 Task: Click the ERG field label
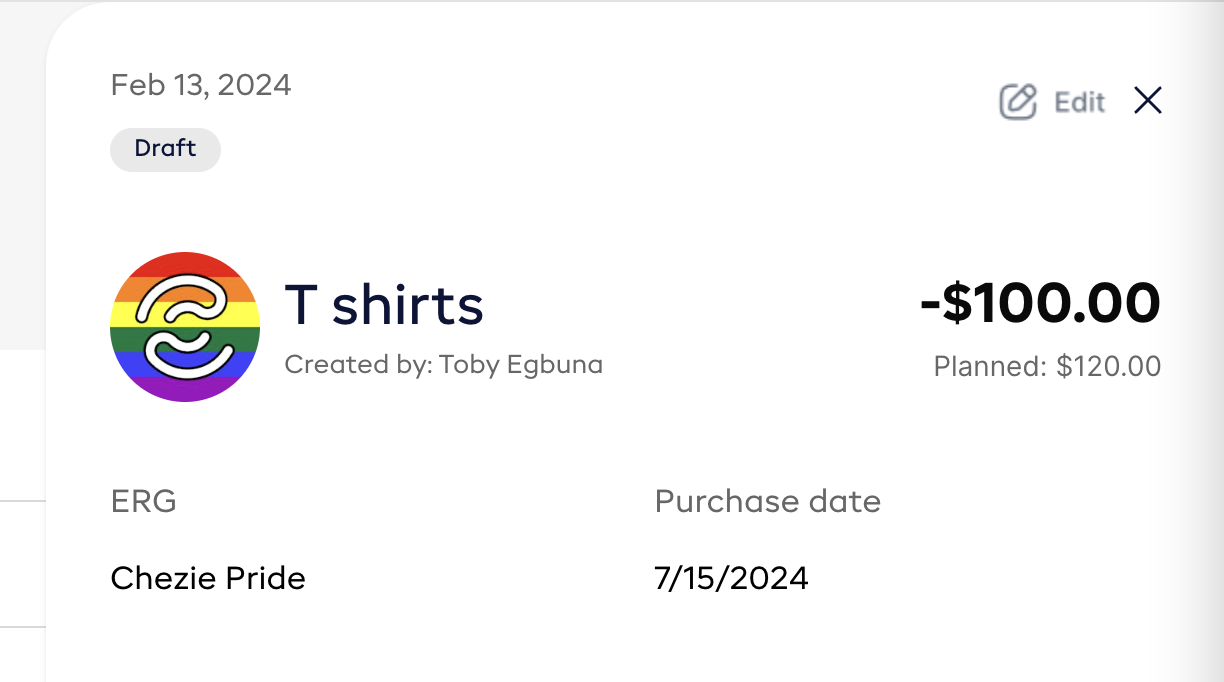[x=143, y=501]
